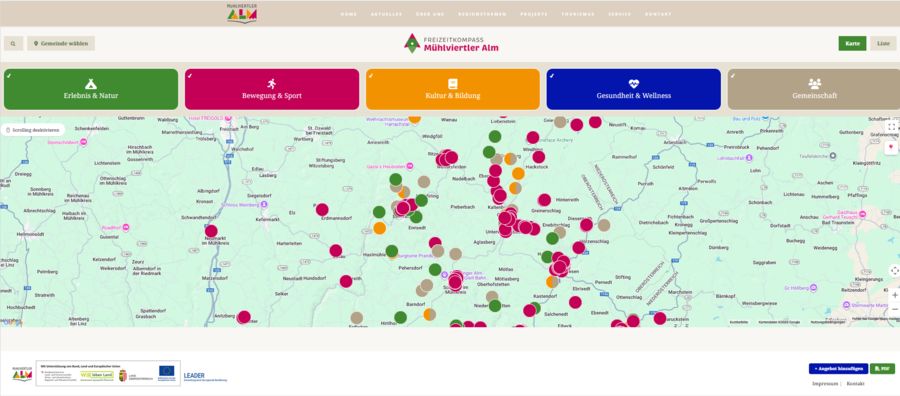Click the Bernschlössl hotel map pin
Viewport: 900px width, 396px height.
point(83,142)
